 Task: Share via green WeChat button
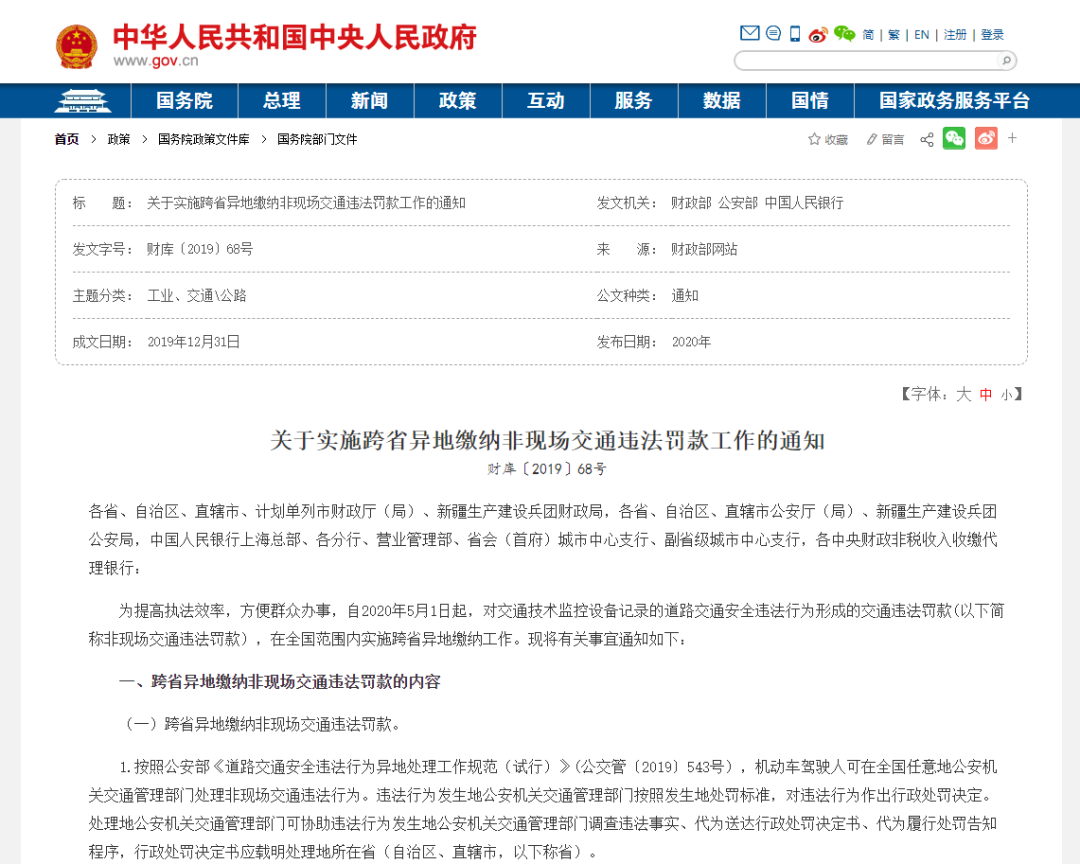point(954,138)
